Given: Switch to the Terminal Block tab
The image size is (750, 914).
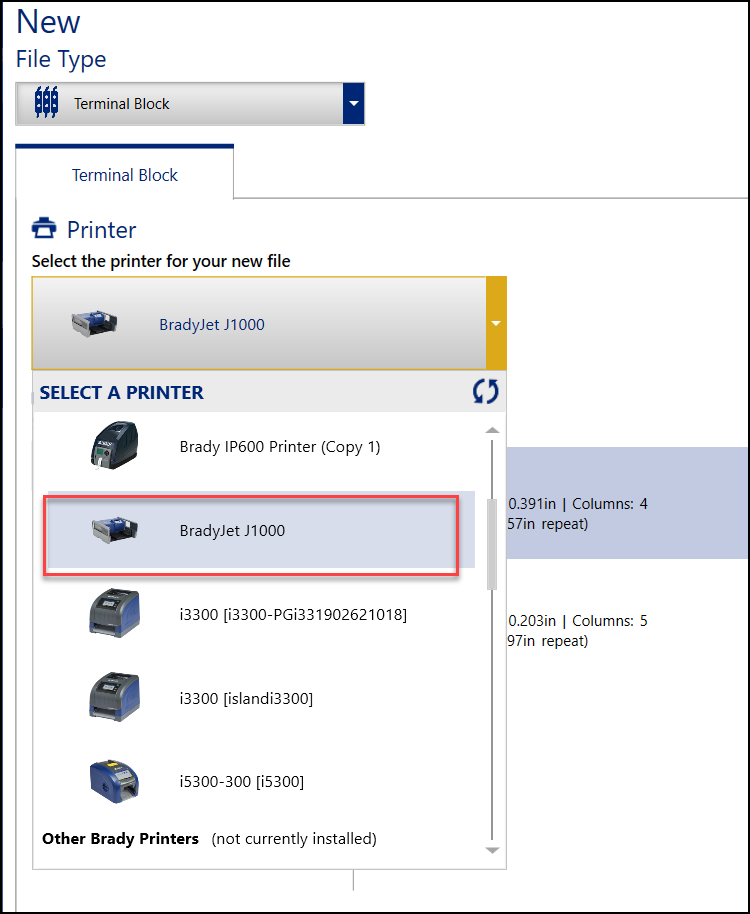Looking at the screenshot, I should tap(124, 175).
